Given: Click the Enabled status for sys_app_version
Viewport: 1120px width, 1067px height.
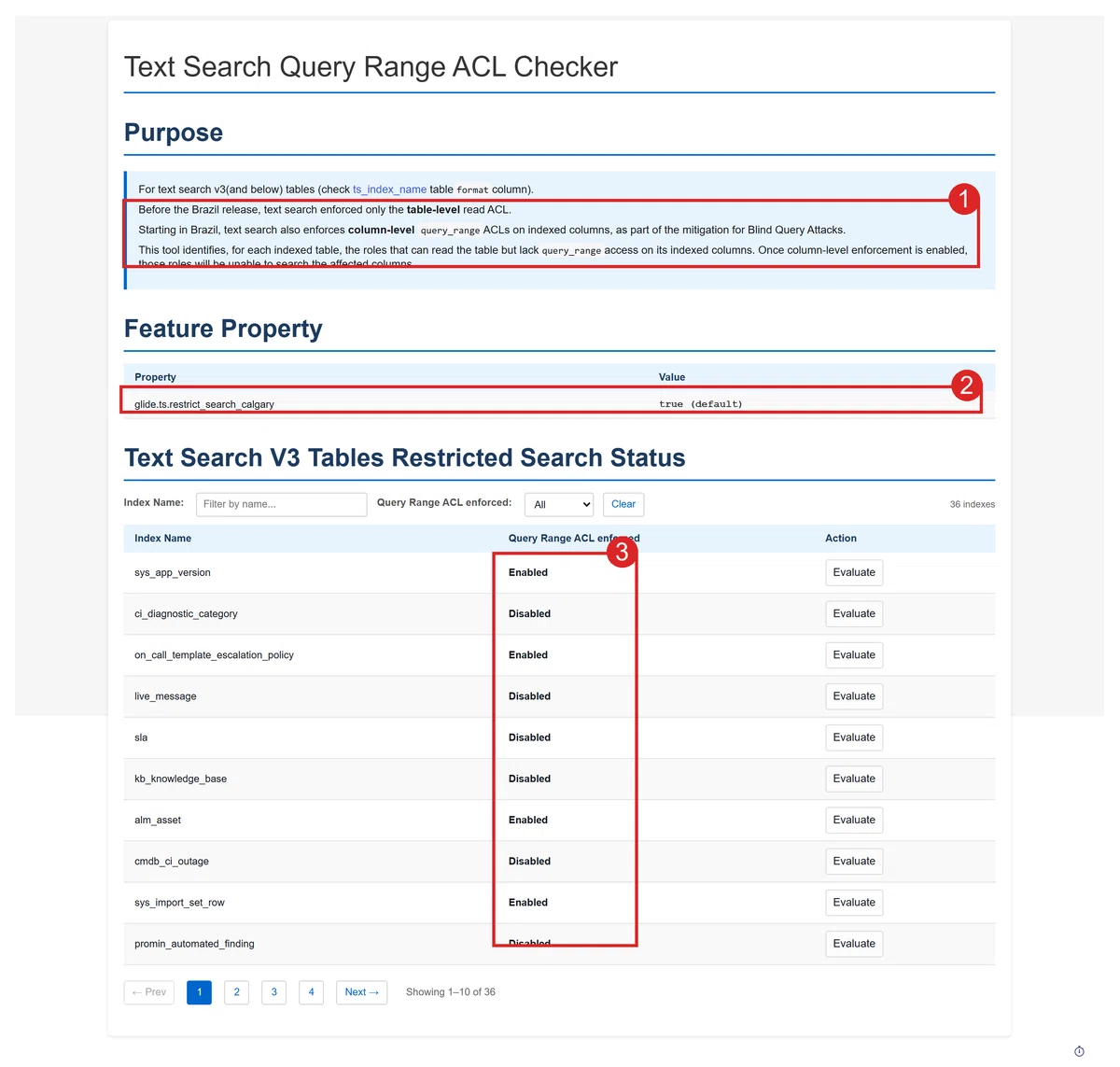Looking at the screenshot, I should click(528, 573).
